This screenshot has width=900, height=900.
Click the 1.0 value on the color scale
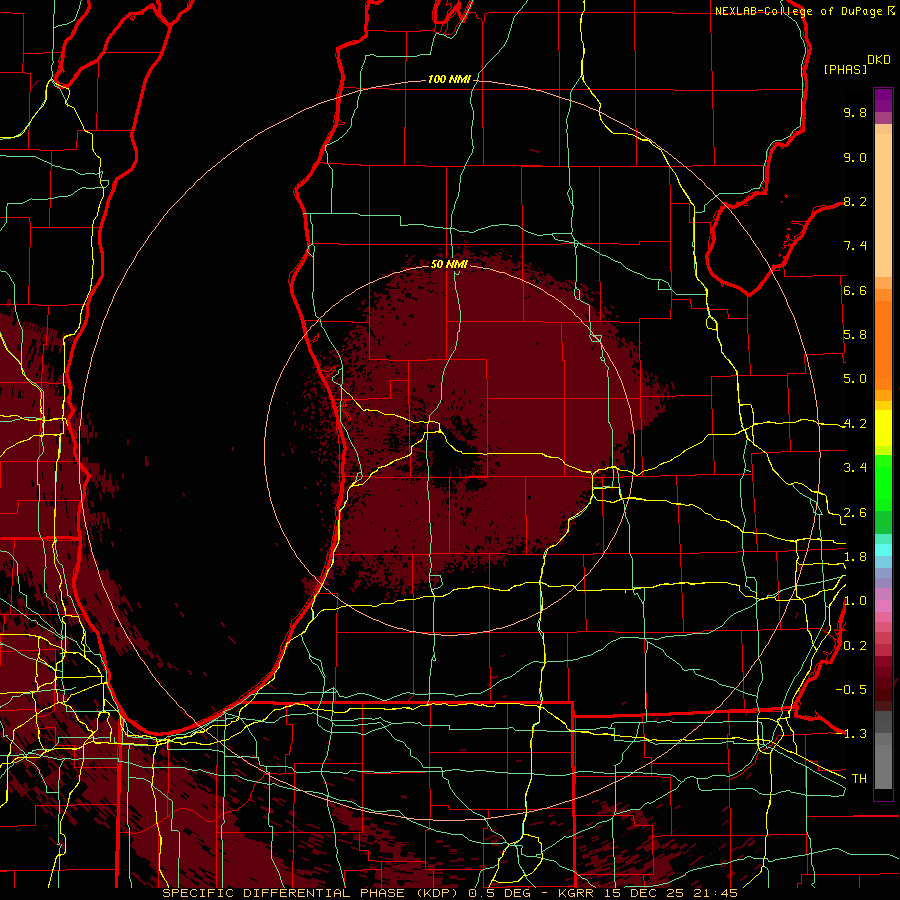point(855,601)
